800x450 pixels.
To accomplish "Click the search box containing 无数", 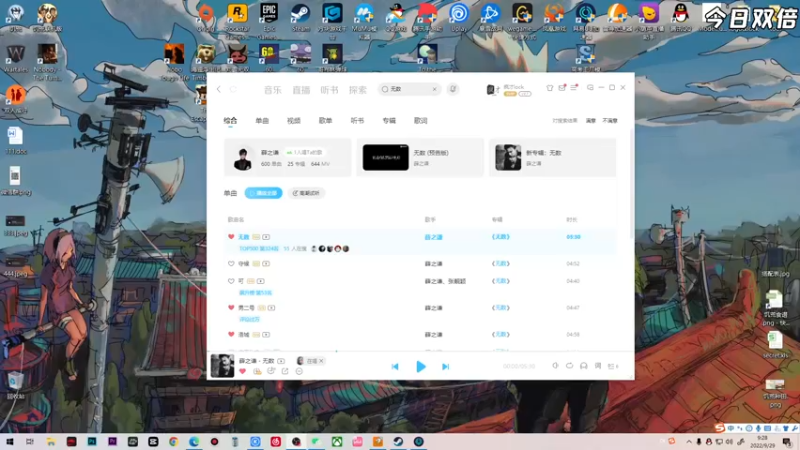I will coord(409,89).
